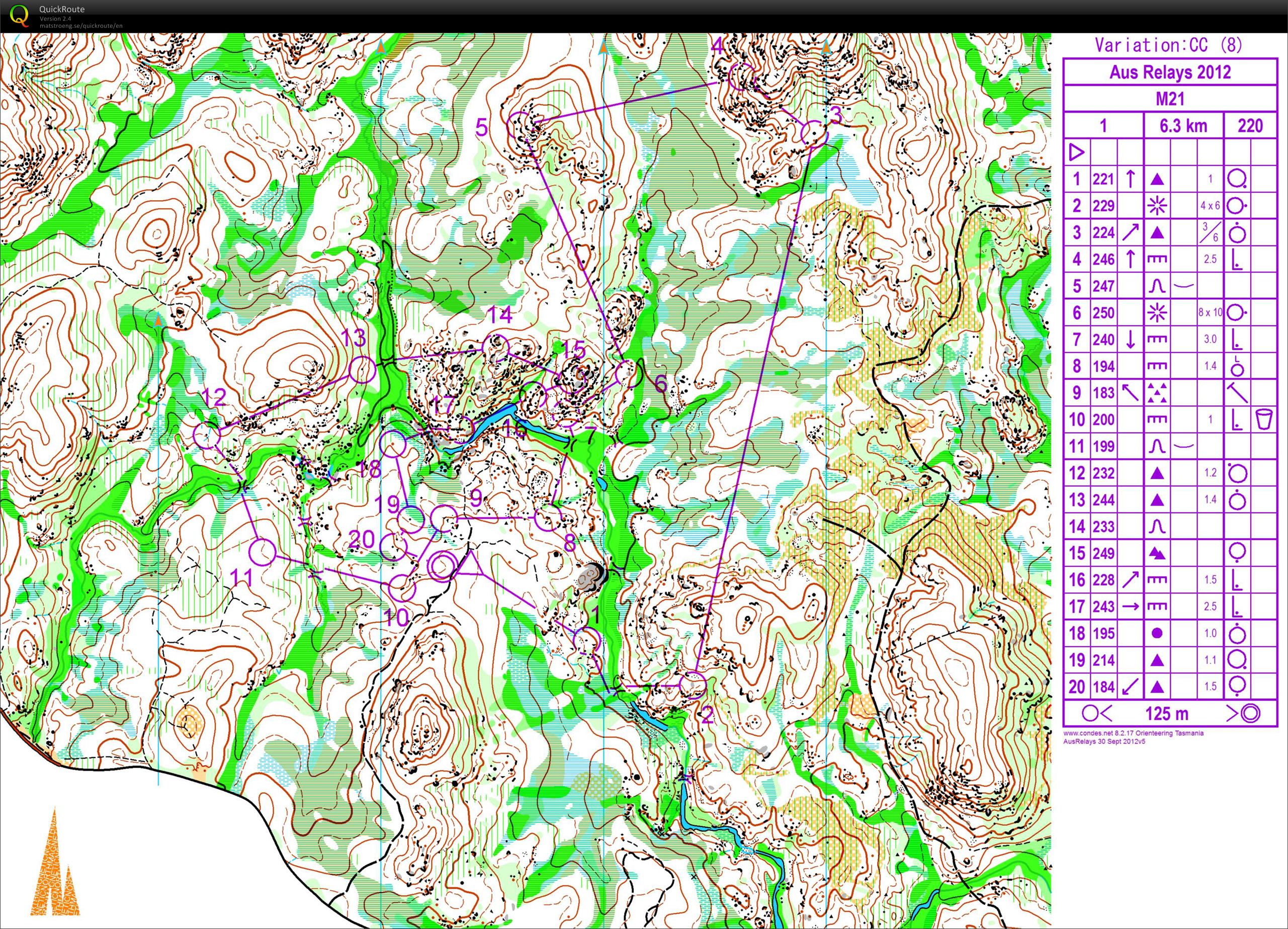Click the QuickRoute Q logo icon
The height and width of the screenshot is (929, 1288).
coord(19,15)
